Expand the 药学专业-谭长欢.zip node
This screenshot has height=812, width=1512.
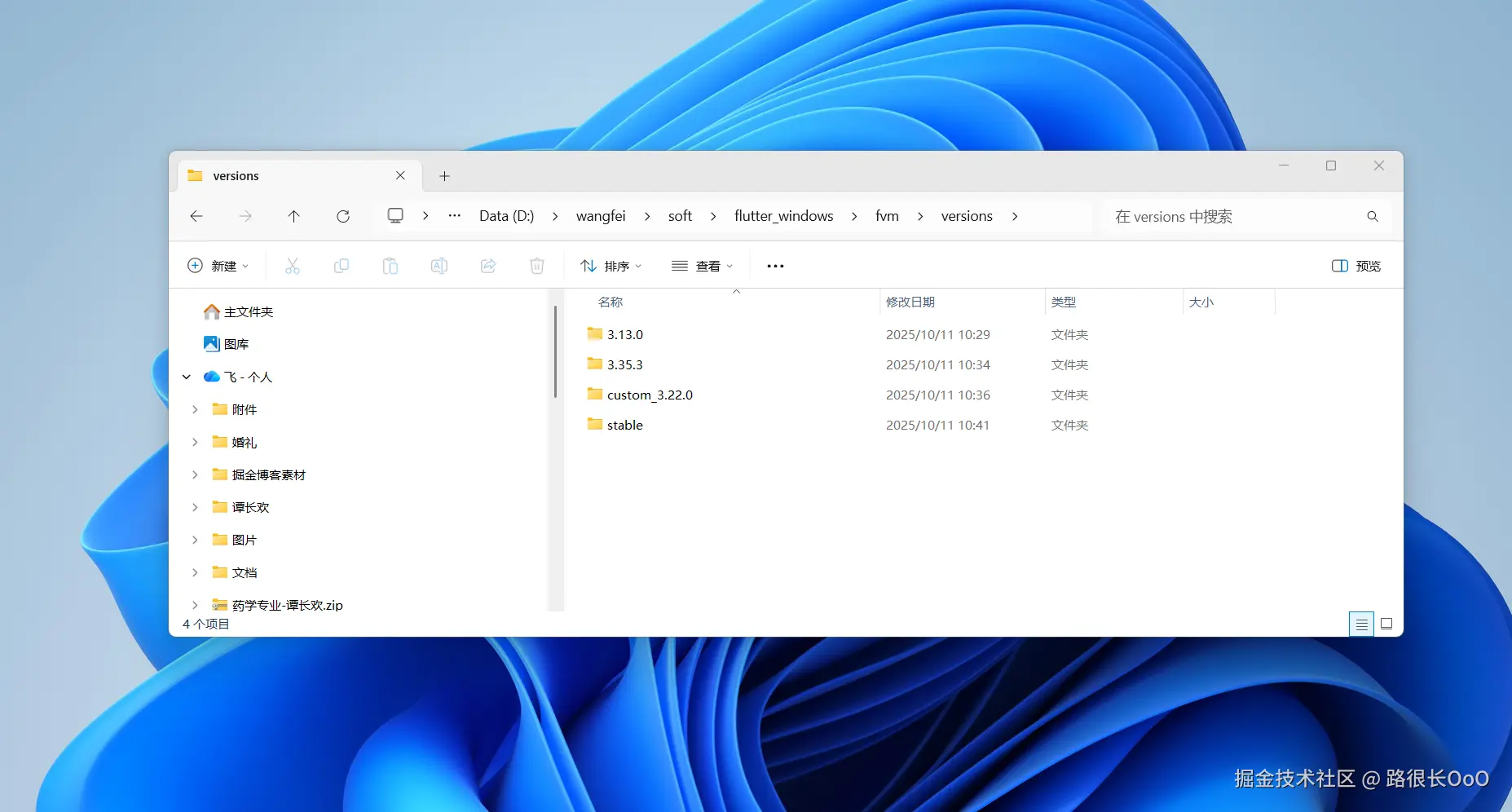coord(195,605)
